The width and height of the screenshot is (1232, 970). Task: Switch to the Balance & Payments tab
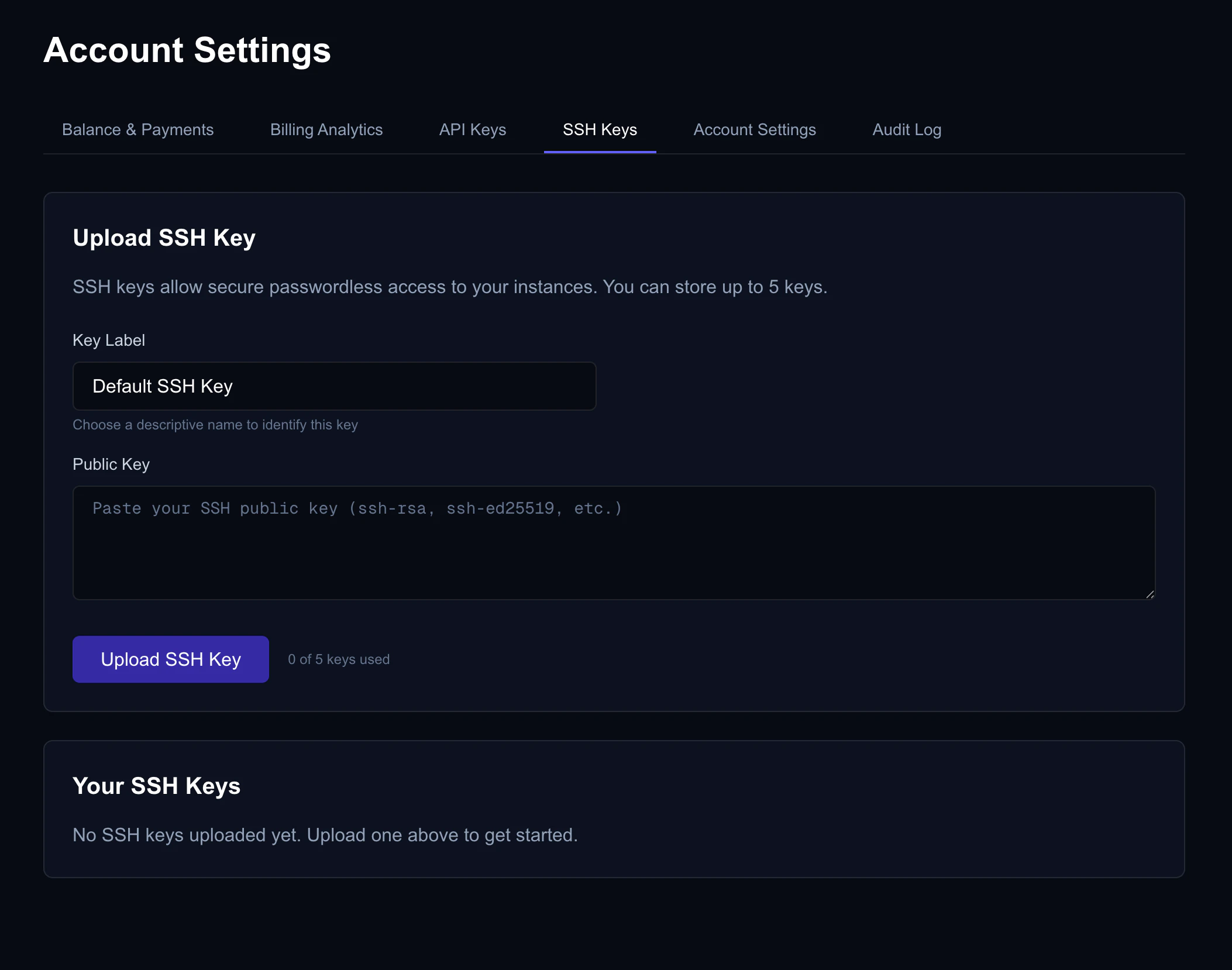click(x=137, y=129)
